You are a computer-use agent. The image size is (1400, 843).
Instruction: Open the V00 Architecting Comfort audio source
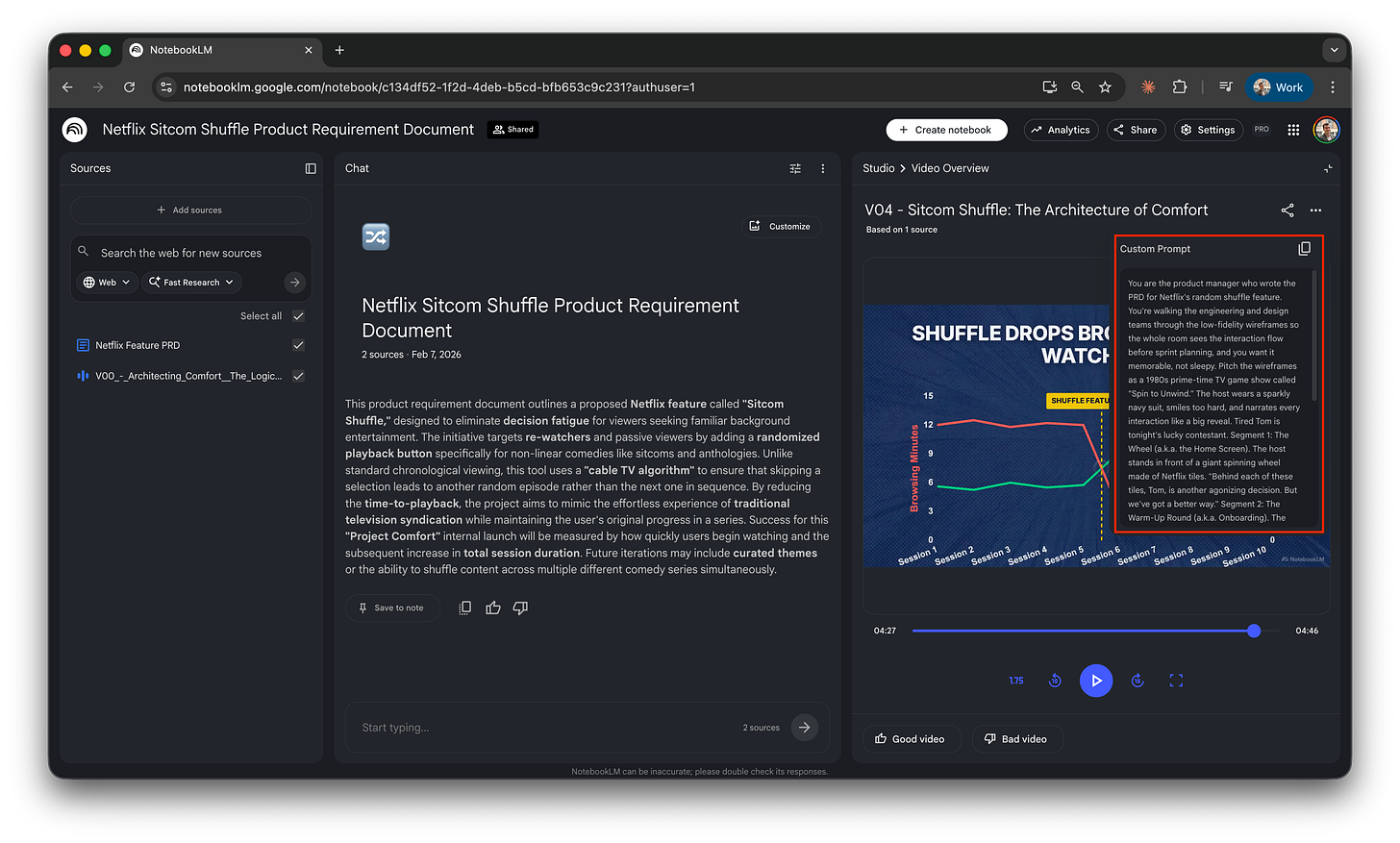point(188,376)
